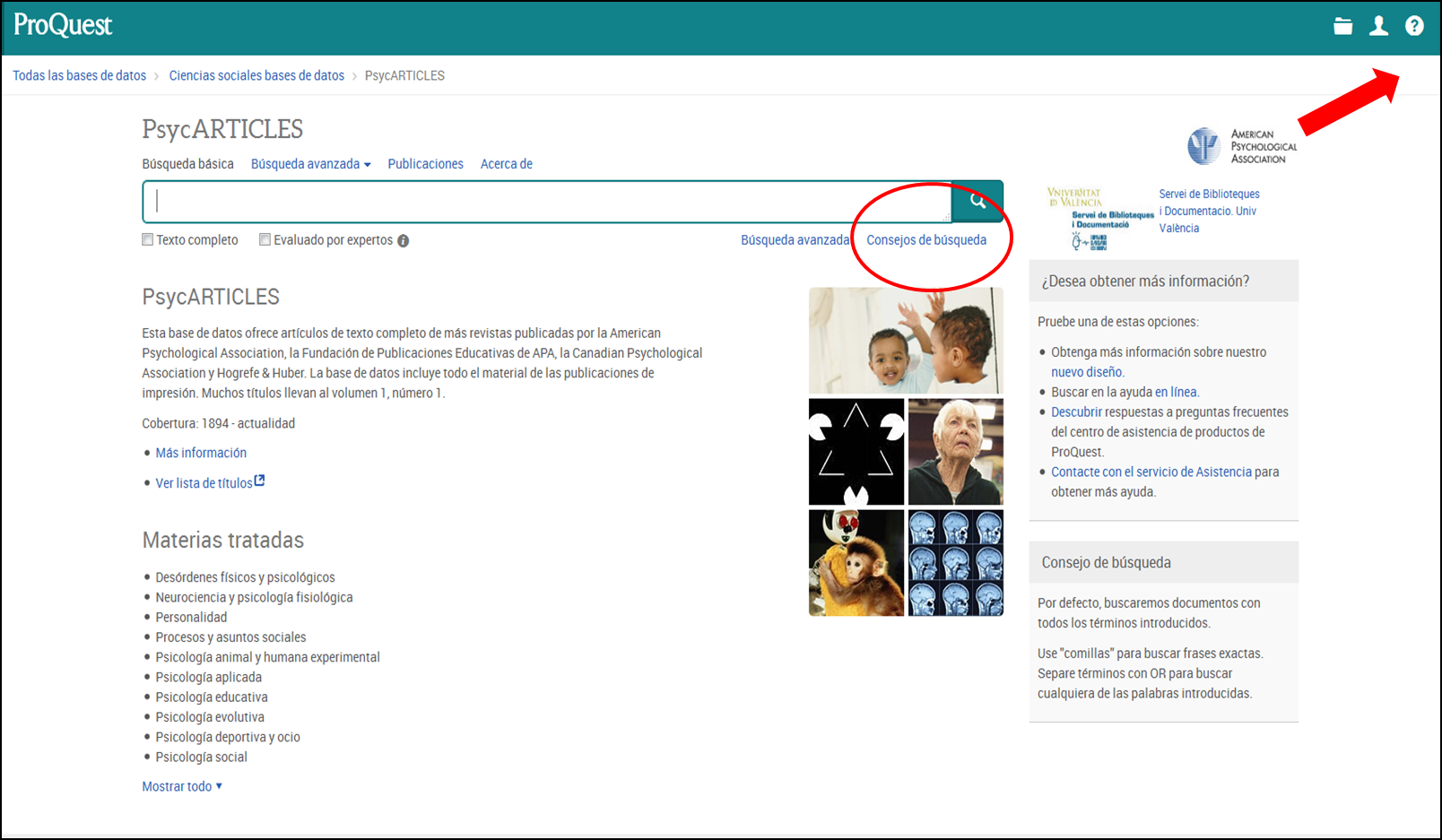The height and width of the screenshot is (840, 1442).
Task: Enable the Texto completo checkbox
Action: point(148,239)
